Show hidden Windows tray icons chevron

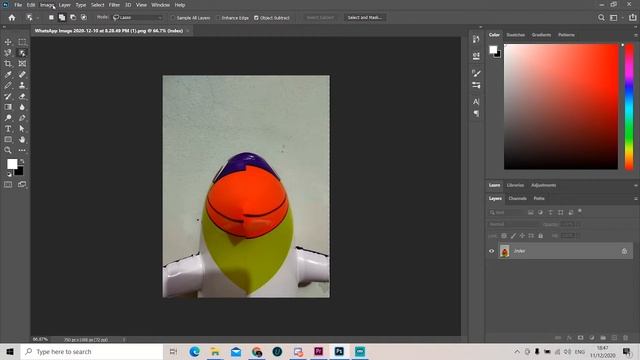coord(517,351)
